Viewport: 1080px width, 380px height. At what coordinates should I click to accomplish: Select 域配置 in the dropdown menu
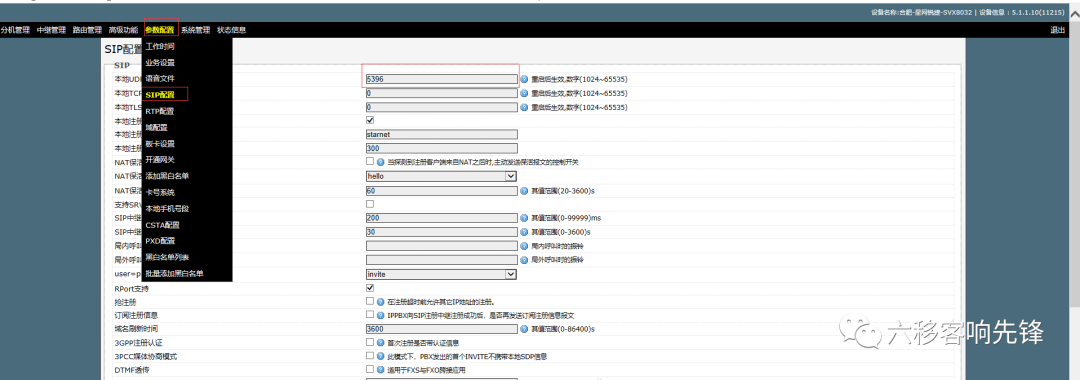(x=156, y=127)
